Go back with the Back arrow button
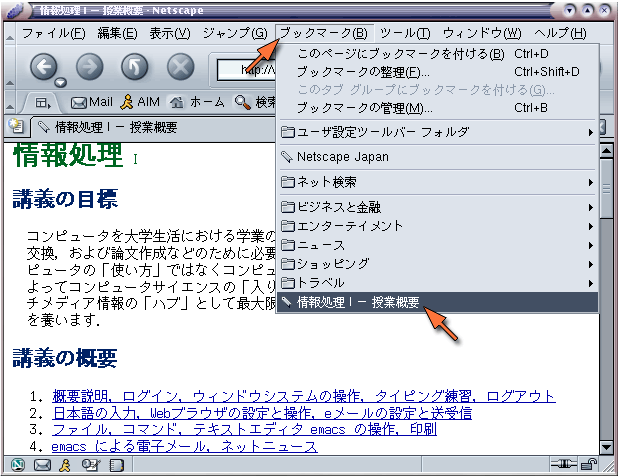 pos(43,67)
